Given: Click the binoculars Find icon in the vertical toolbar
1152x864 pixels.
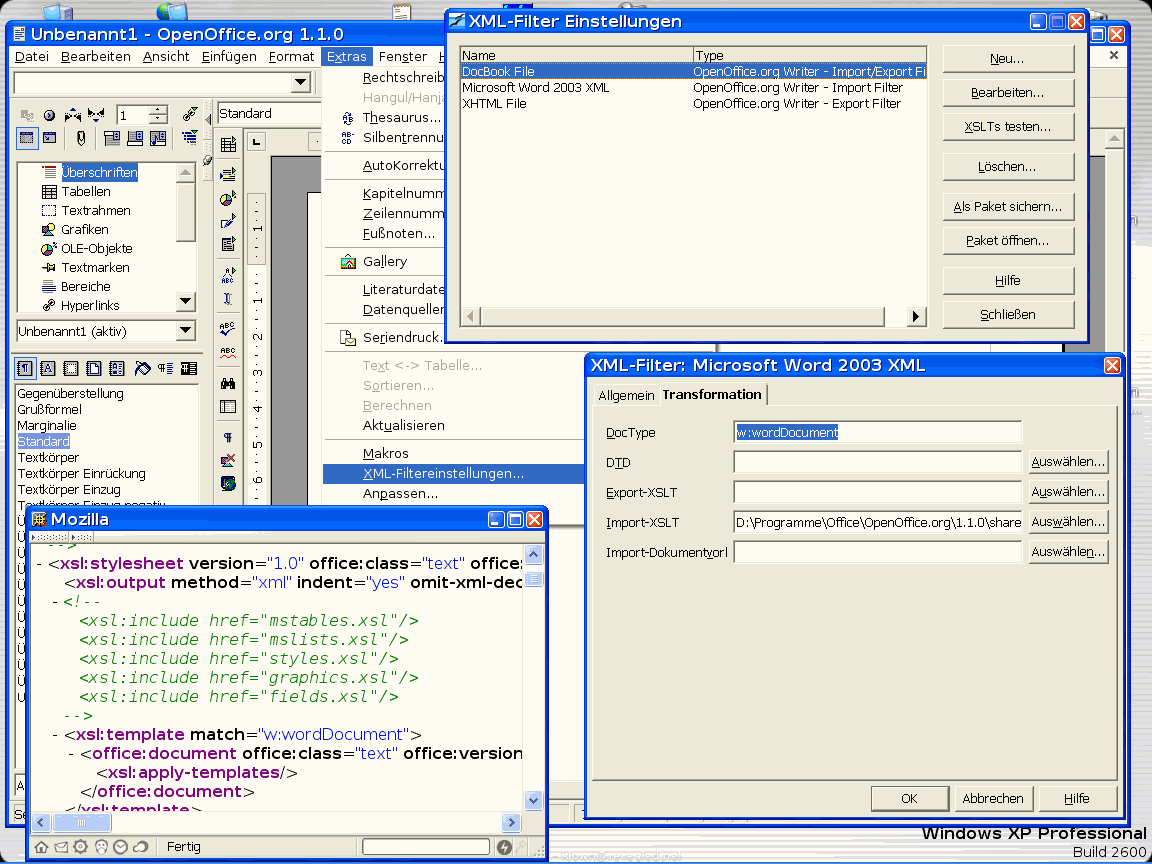Looking at the screenshot, I should click(x=228, y=383).
